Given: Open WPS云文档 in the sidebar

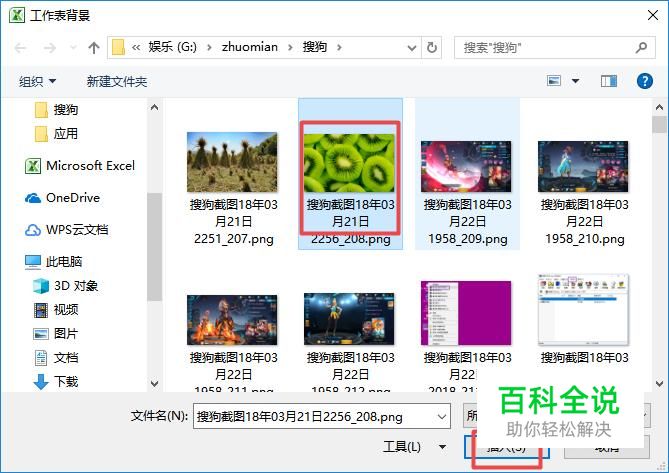Looking at the screenshot, I should [x=67, y=230].
